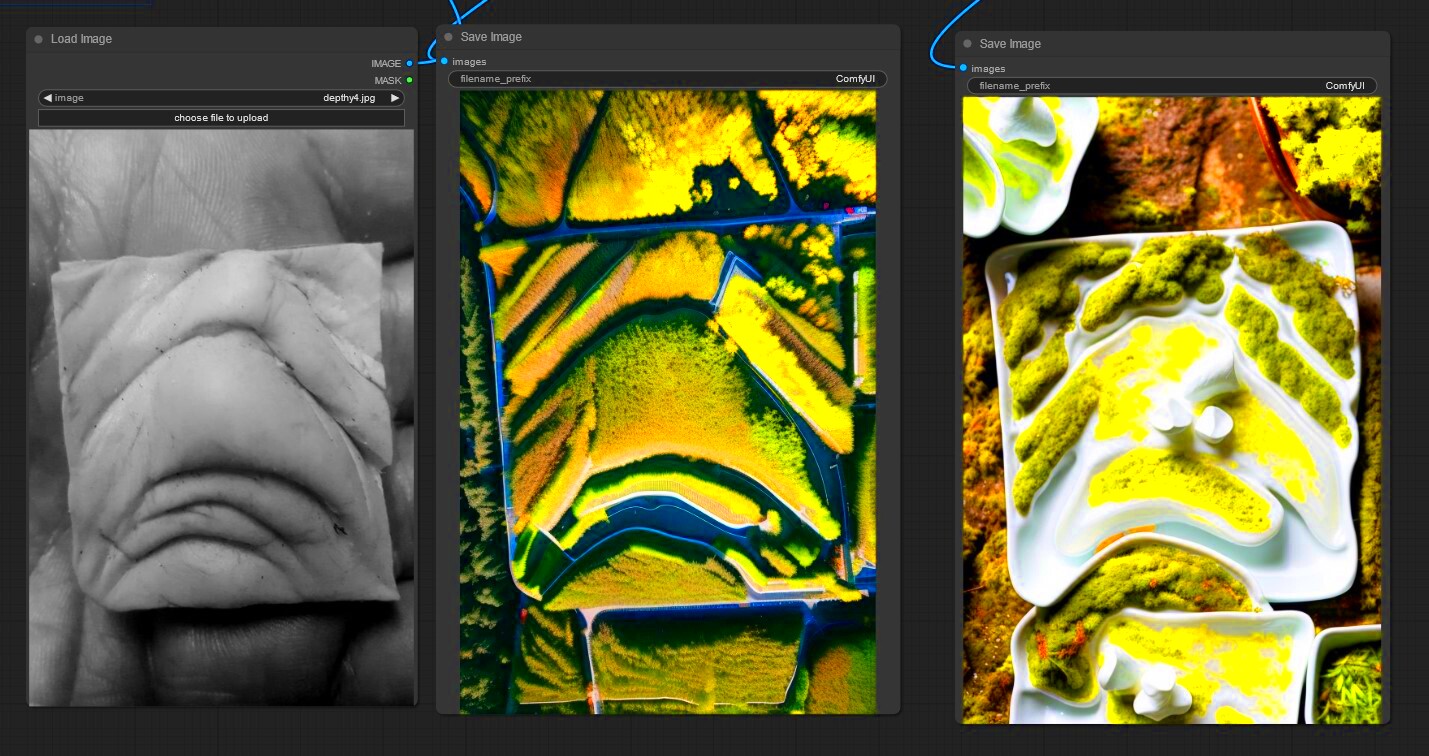Click the IMAGE output label

click(x=386, y=63)
